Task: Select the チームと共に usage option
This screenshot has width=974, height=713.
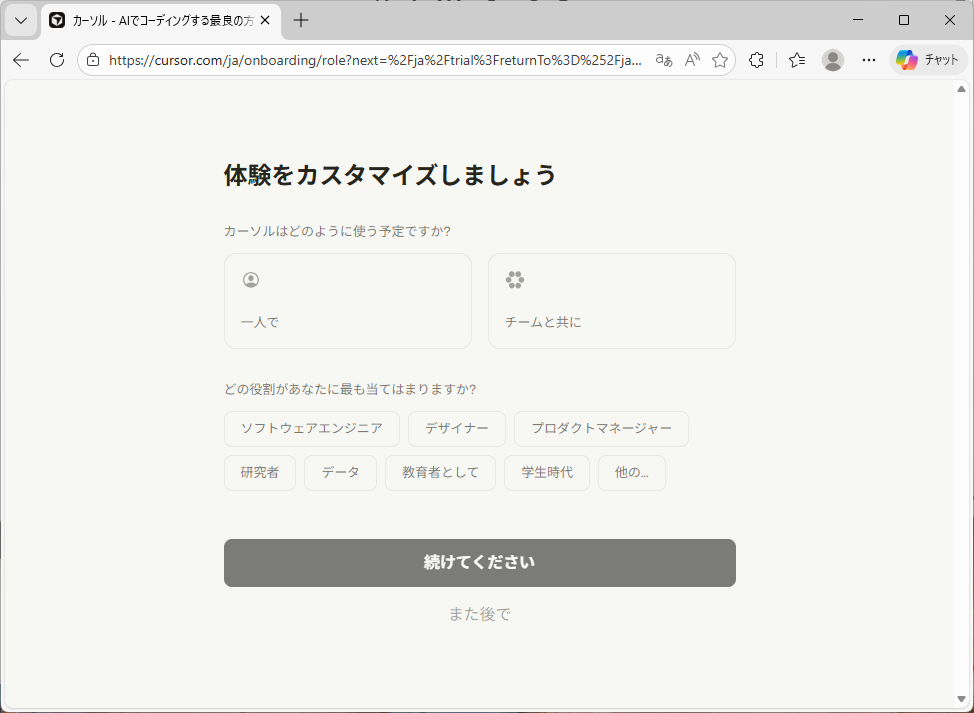Action: click(611, 301)
